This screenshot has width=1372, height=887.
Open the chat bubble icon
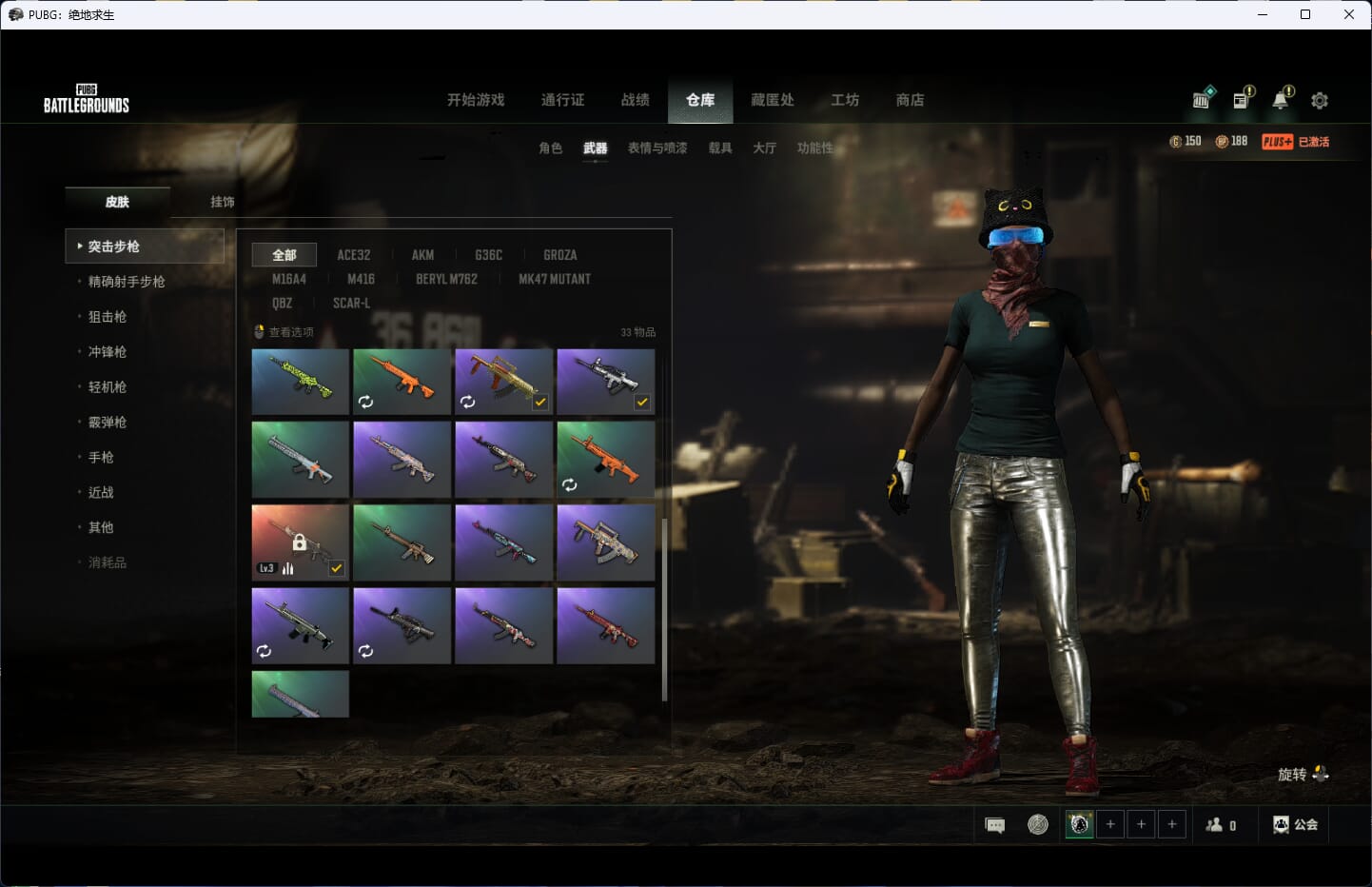point(995,825)
